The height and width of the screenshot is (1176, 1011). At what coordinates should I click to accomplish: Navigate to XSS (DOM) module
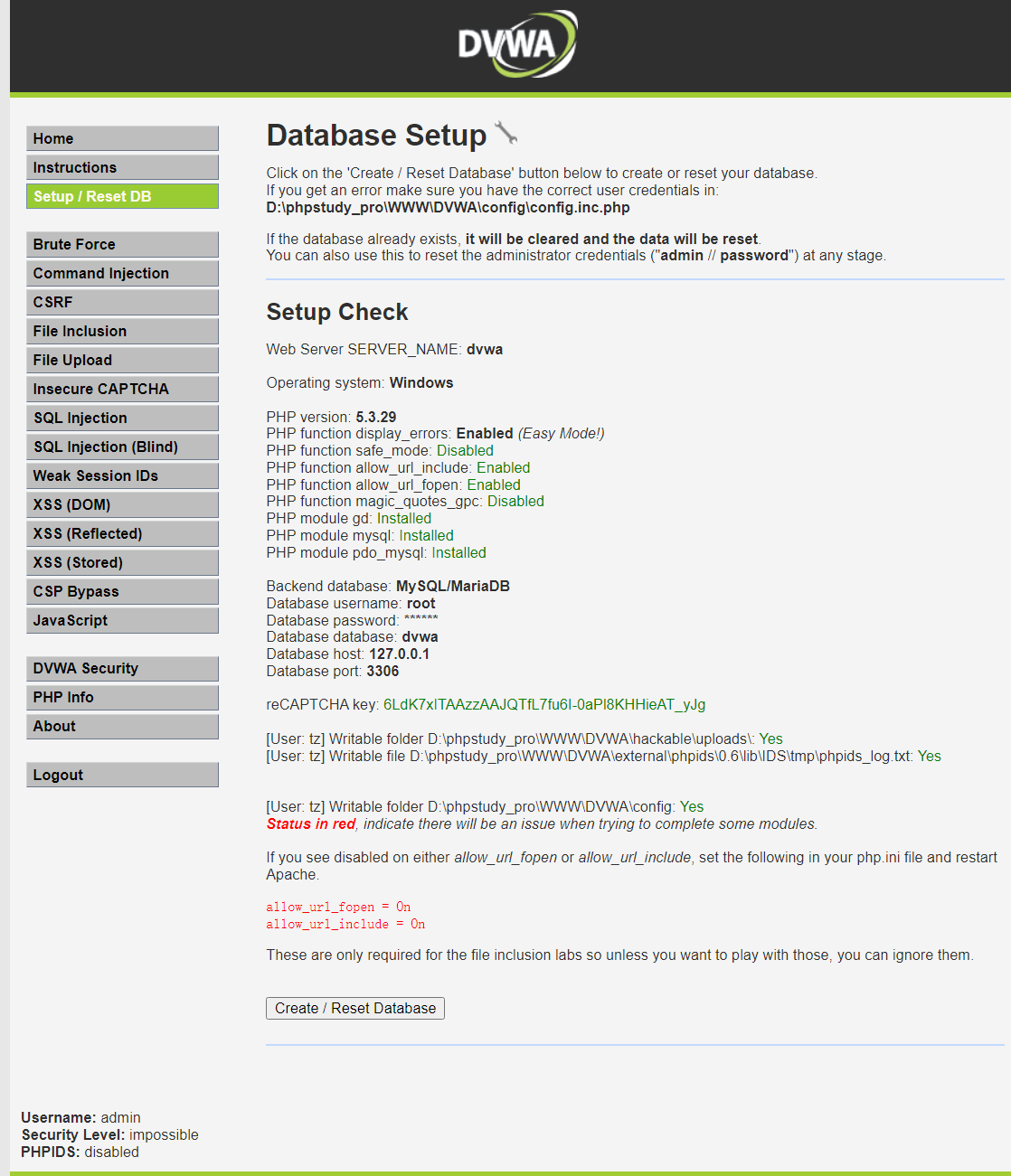122,504
